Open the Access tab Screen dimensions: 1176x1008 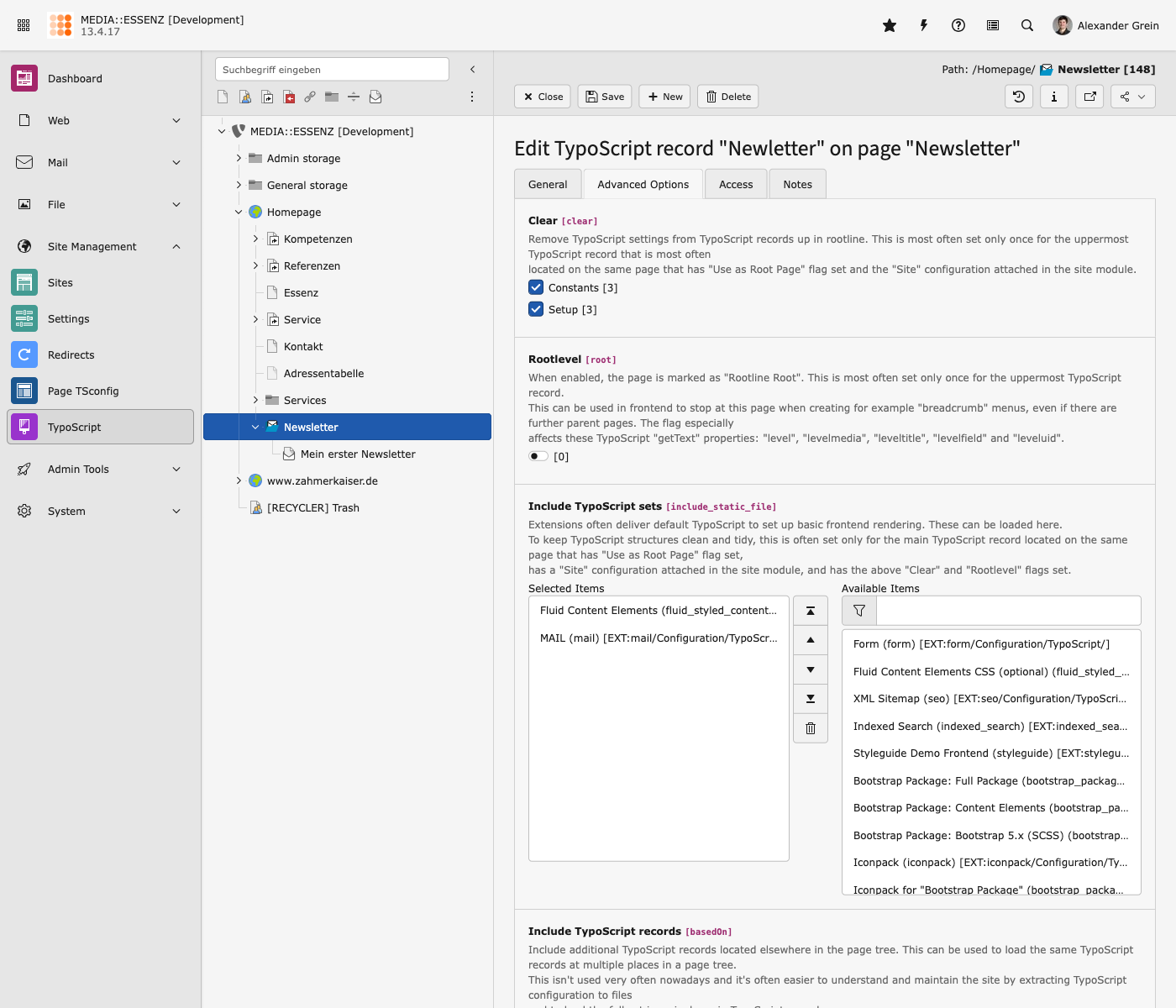click(x=736, y=185)
